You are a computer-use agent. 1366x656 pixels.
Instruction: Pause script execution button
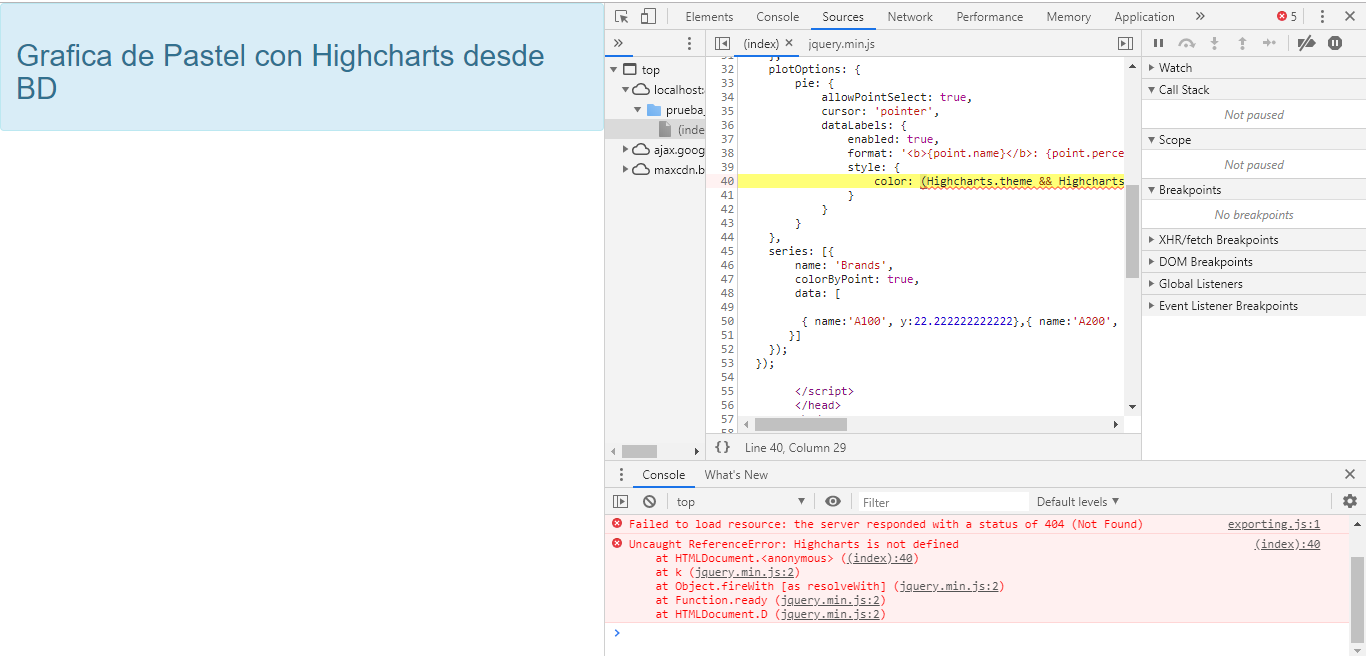(1159, 43)
